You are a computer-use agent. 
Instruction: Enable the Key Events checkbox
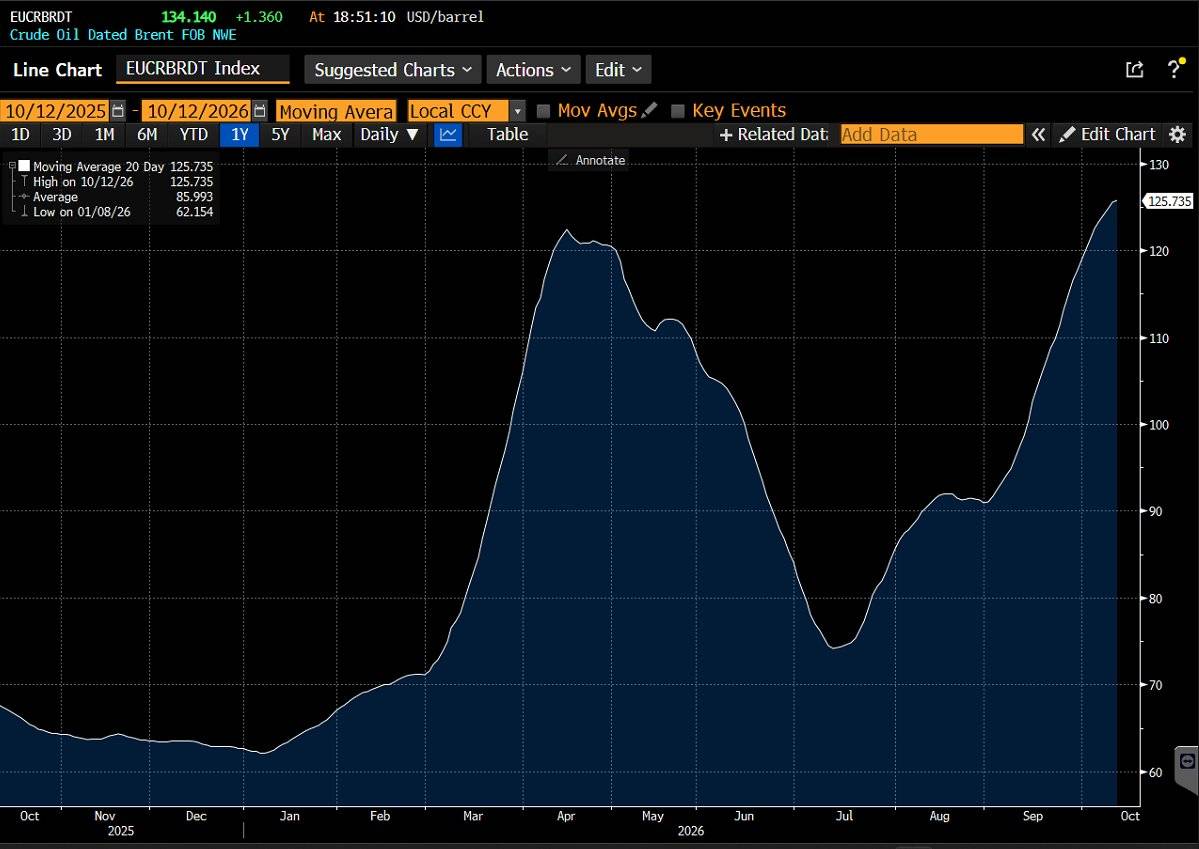677,111
